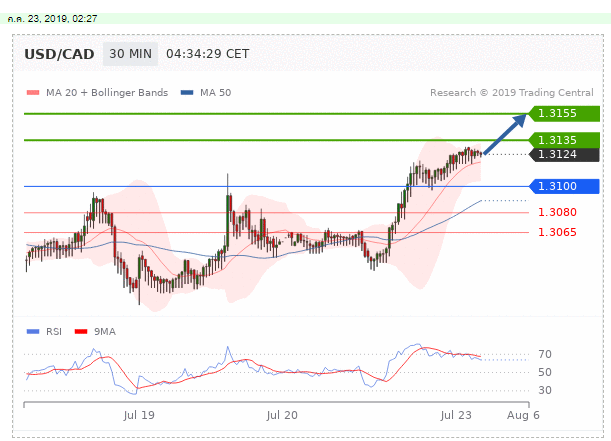Click the Aug 6 date axis label

point(523,415)
